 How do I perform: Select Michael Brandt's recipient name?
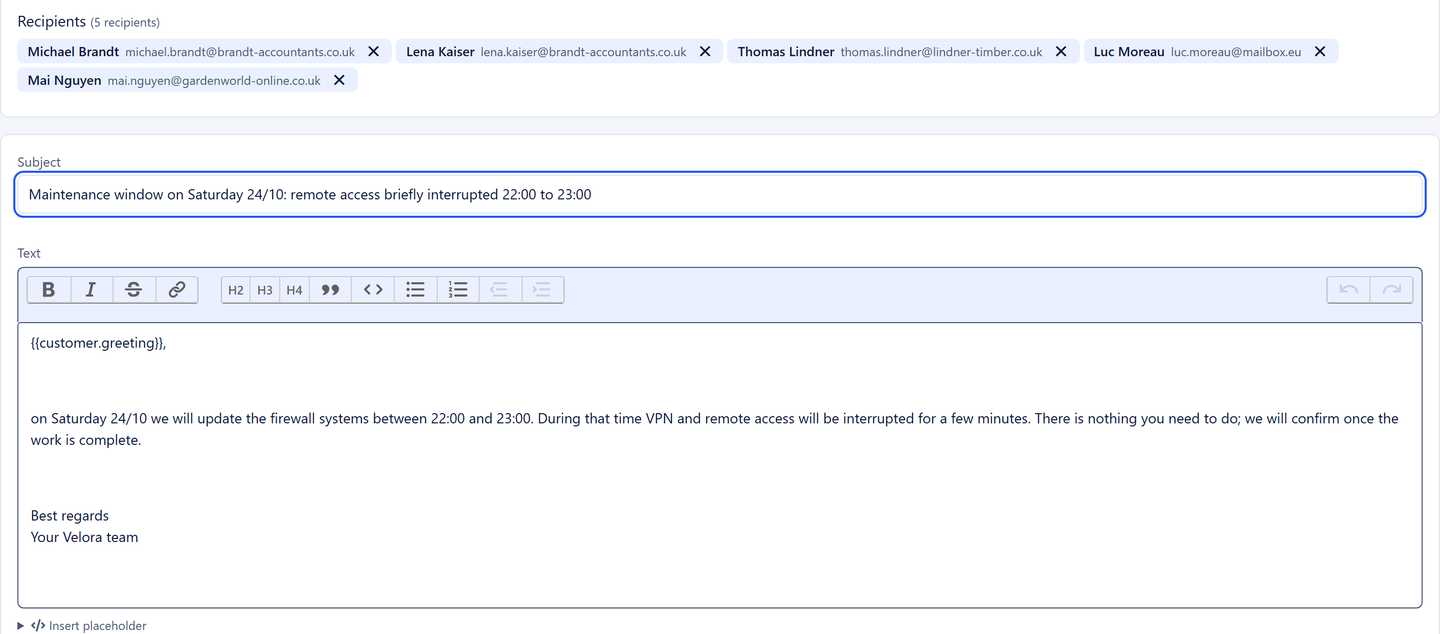click(x=73, y=52)
